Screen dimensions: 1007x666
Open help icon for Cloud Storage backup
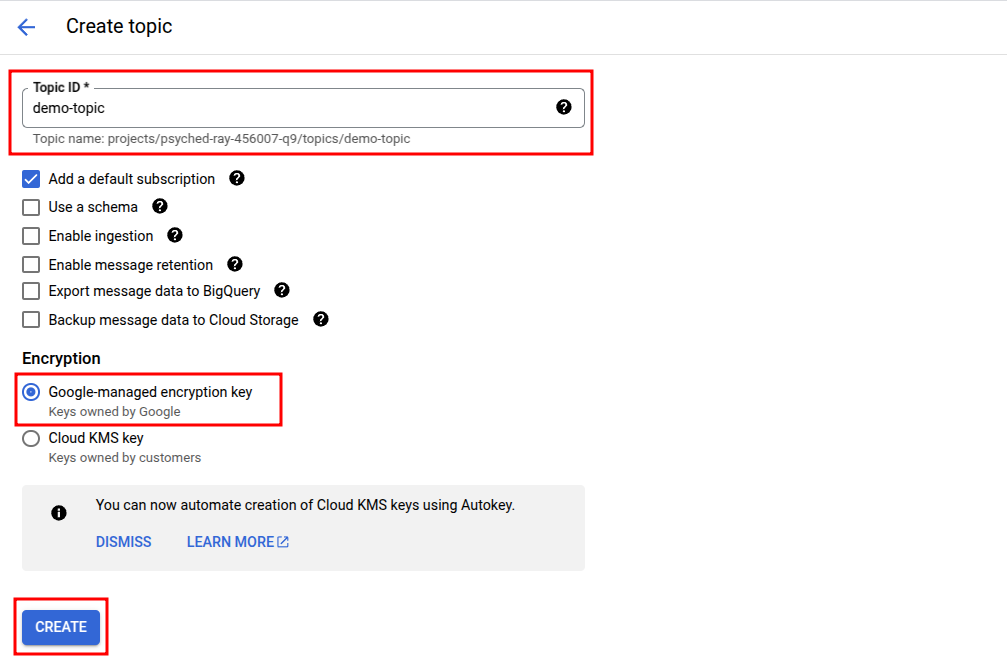321,319
